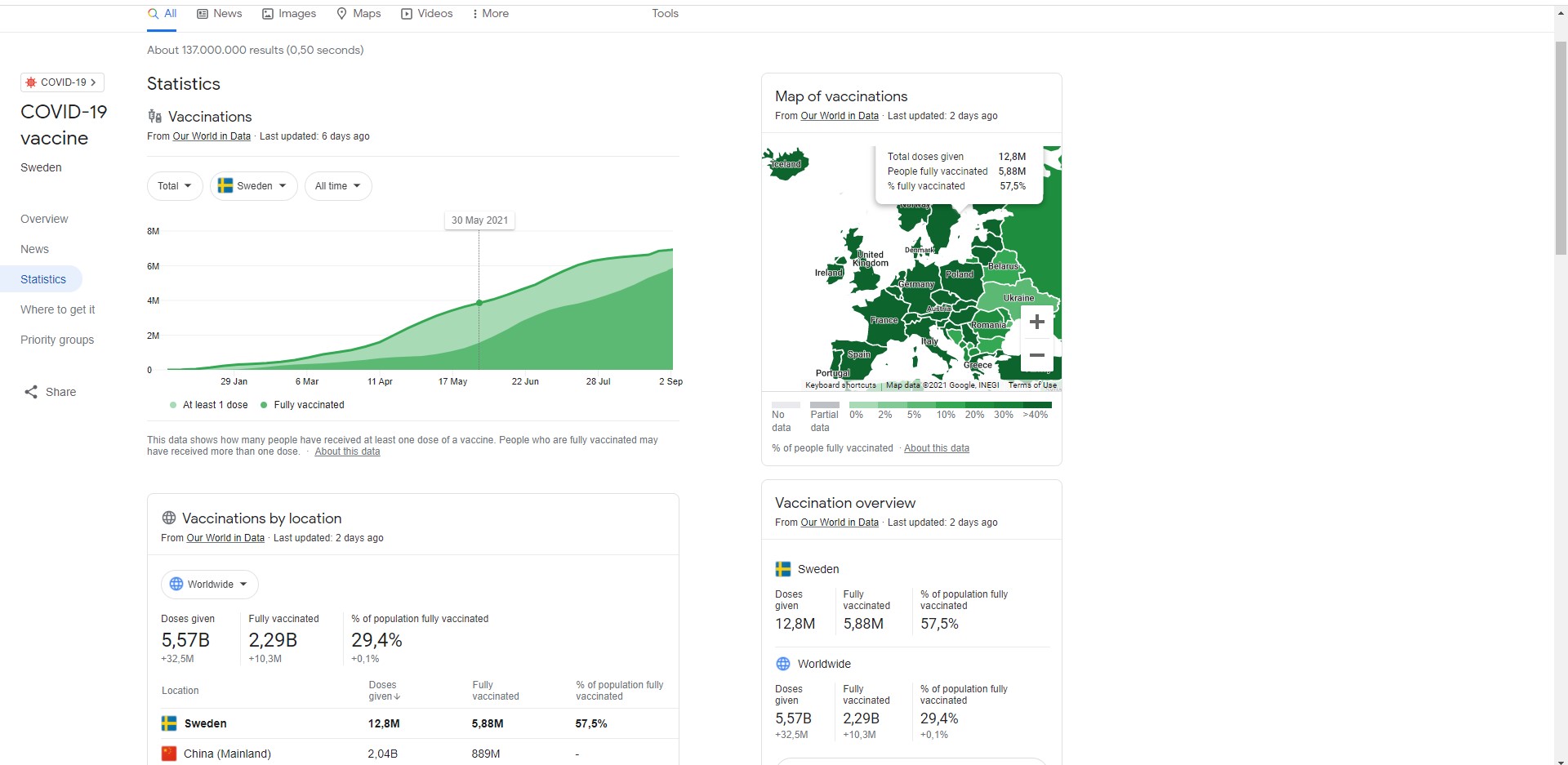Expand the All time range dropdown
1568x765 pixels.
pyautogui.click(x=338, y=186)
